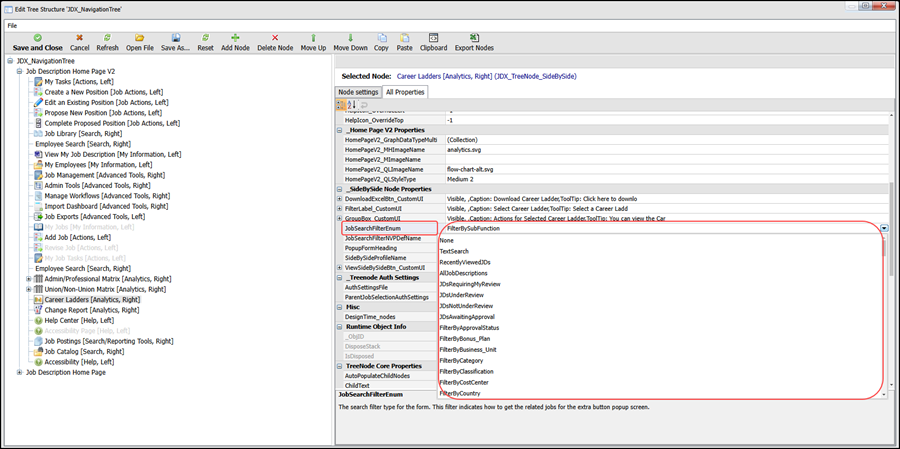Select the Manage Workflows tree node
The width and height of the screenshot is (900, 449).
click(x=107, y=196)
